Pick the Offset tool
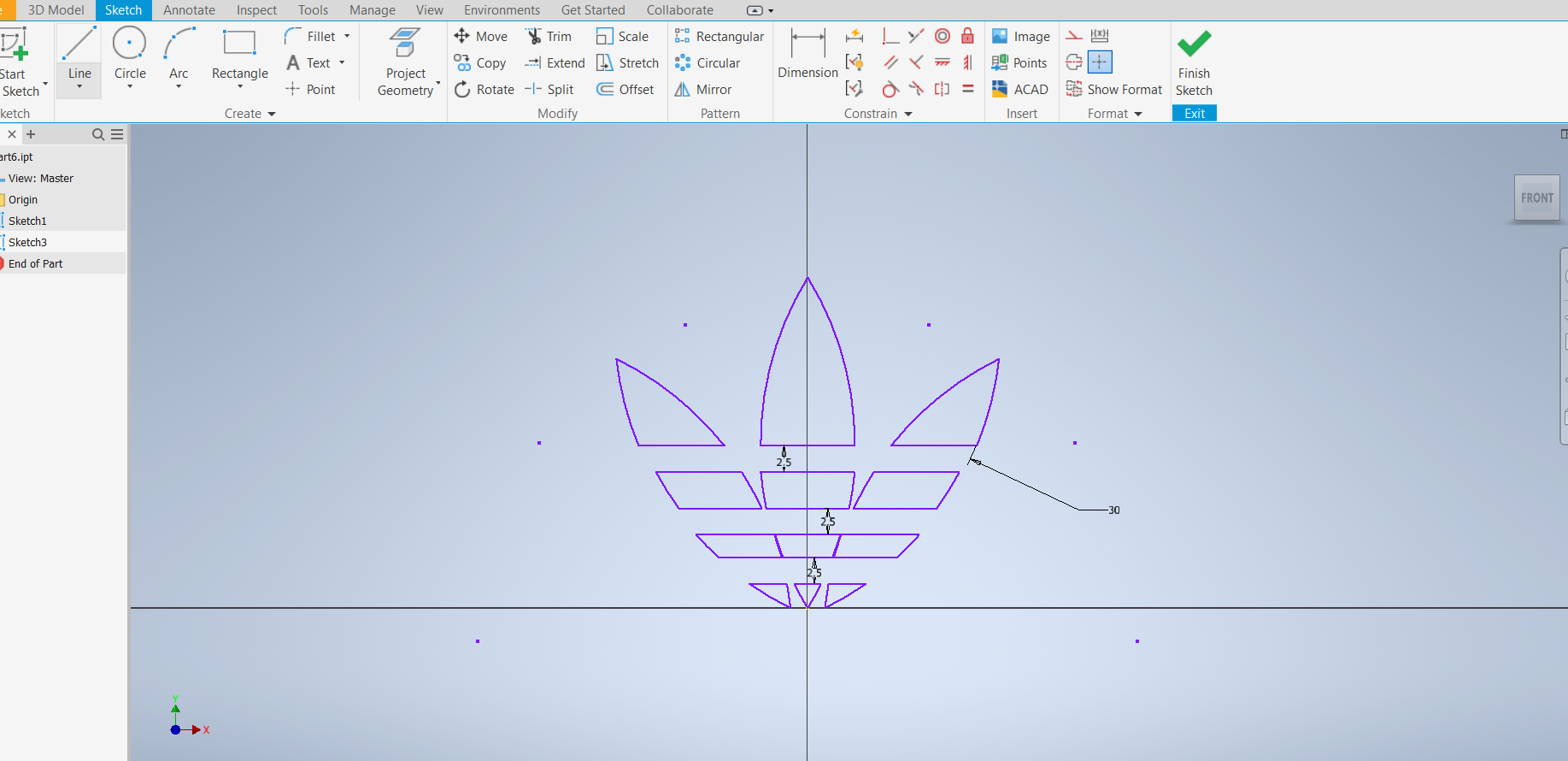This screenshot has width=1568, height=761. pos(625,89)
